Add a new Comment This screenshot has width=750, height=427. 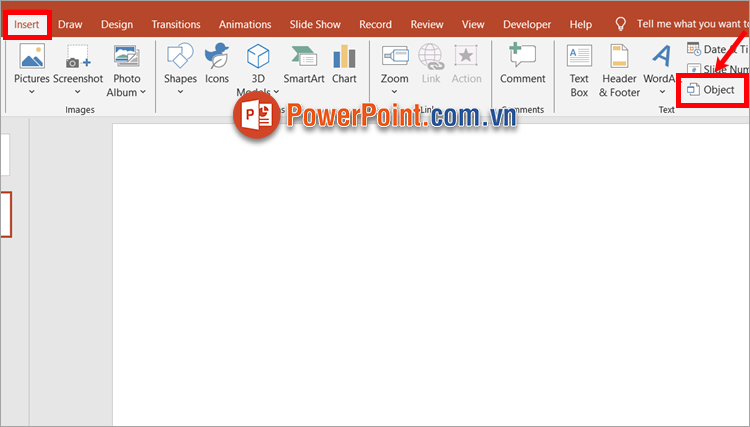pos(522,64)
